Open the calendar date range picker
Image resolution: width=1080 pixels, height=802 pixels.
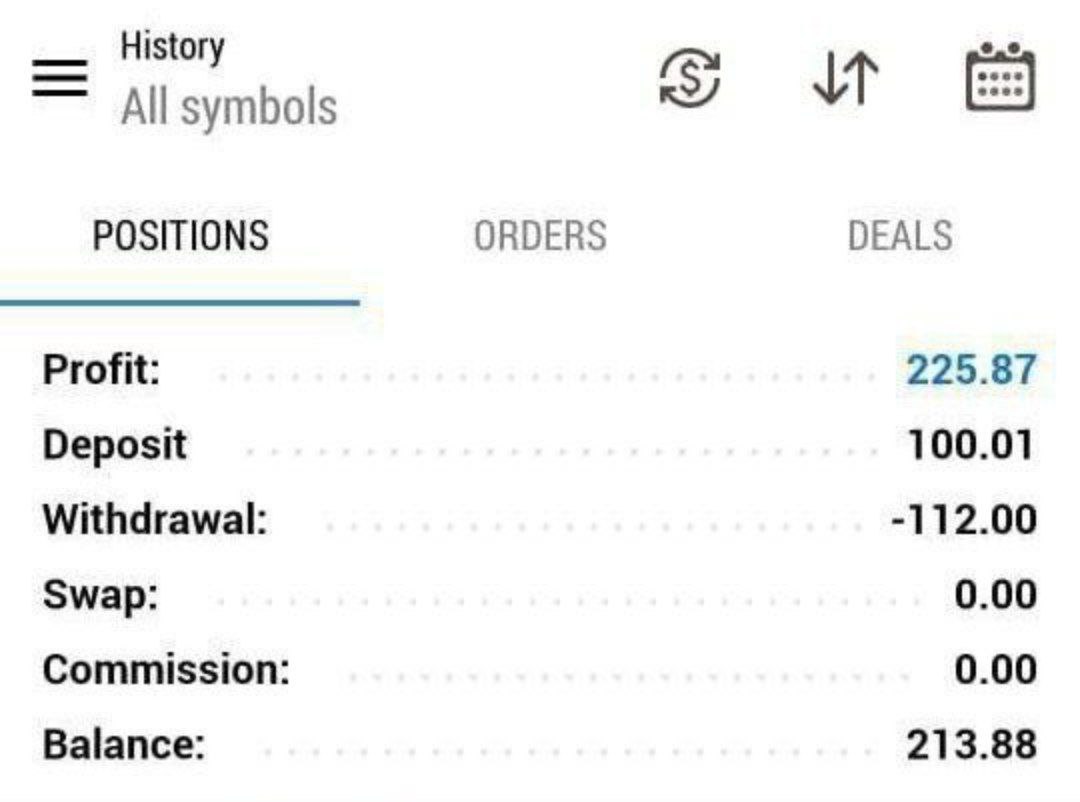pos(1000,76)
